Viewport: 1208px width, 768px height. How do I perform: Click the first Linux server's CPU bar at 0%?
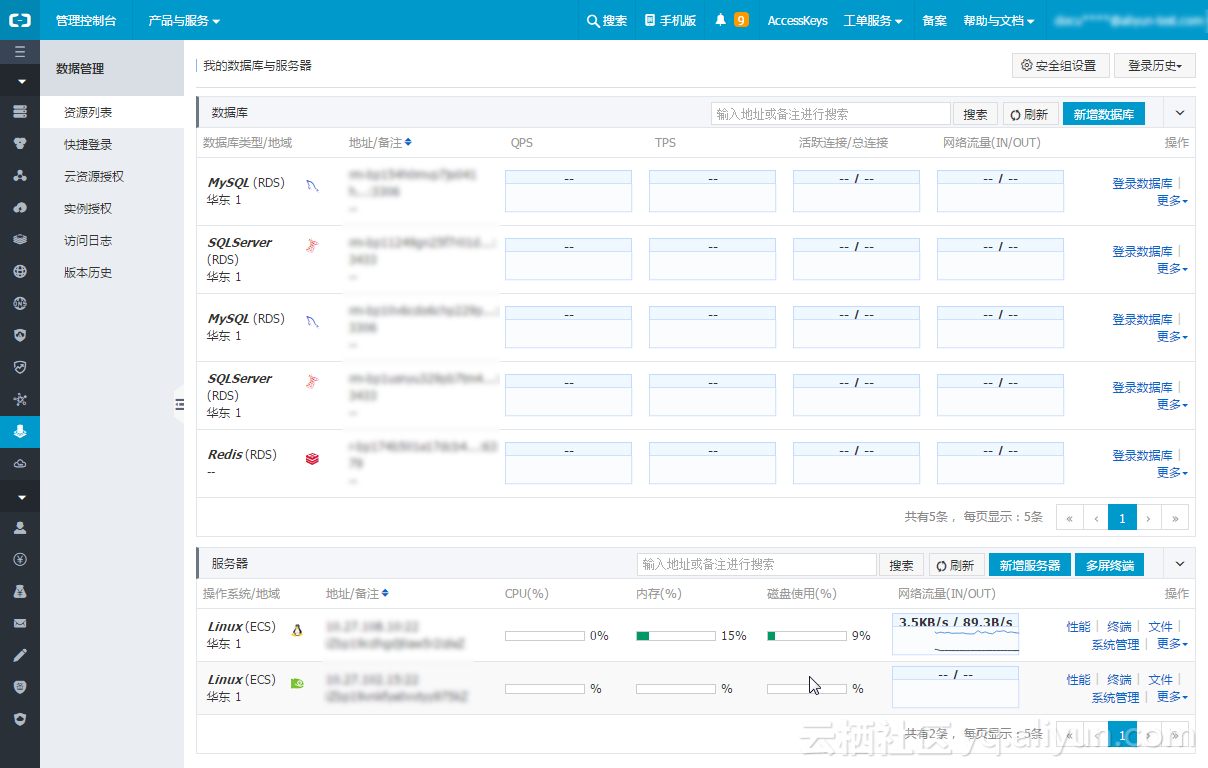pos(545,636)
